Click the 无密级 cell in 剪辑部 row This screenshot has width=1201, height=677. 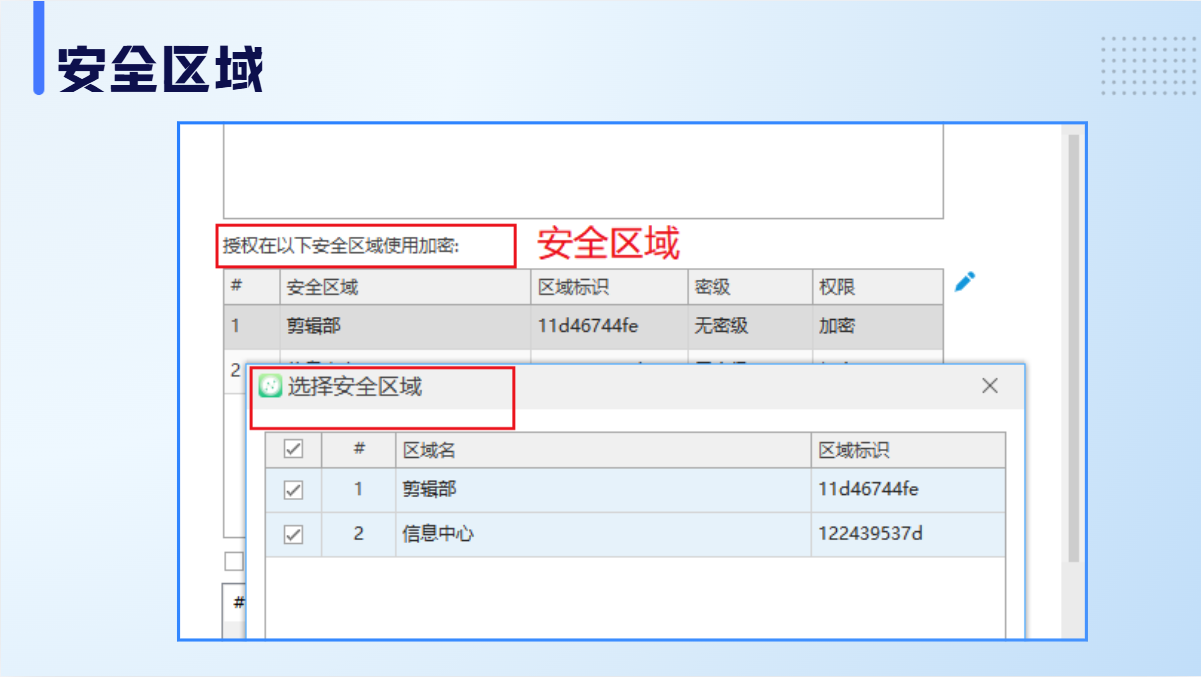click(x=721, y=326)
